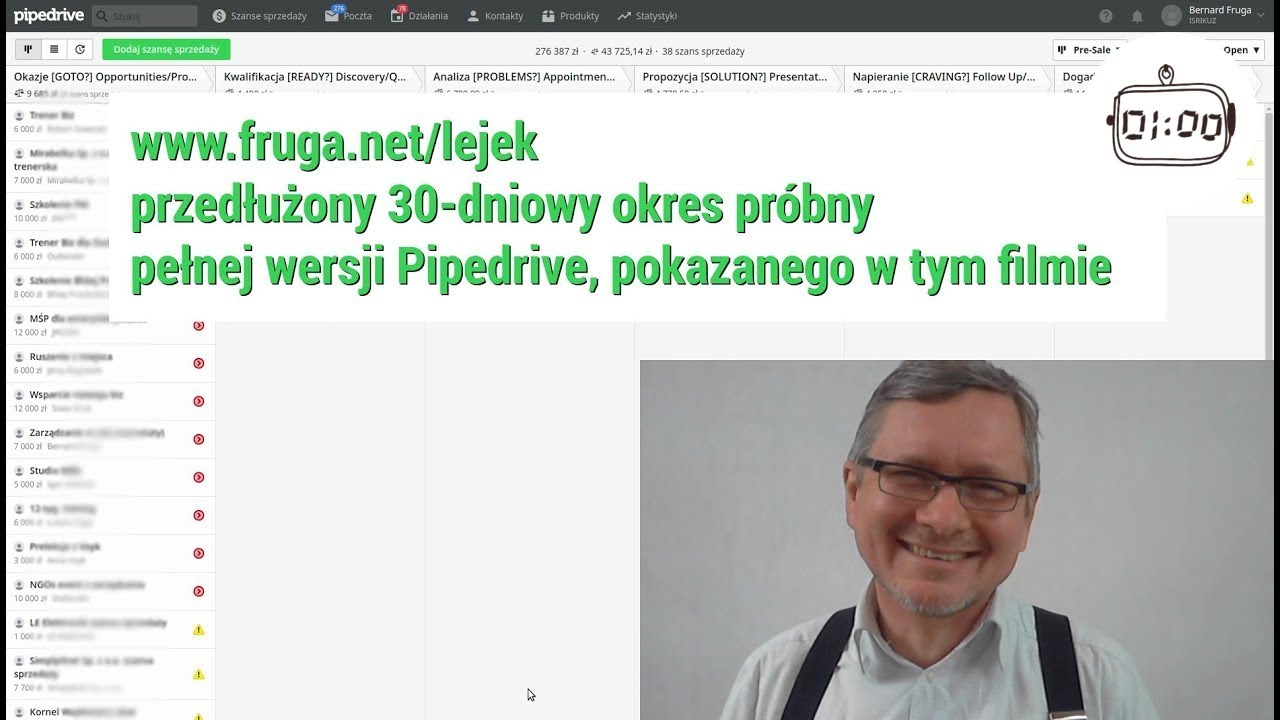Screen dimensions: 1280x720
Task: Open the Kornel deal card
Action: coord(110,711)
